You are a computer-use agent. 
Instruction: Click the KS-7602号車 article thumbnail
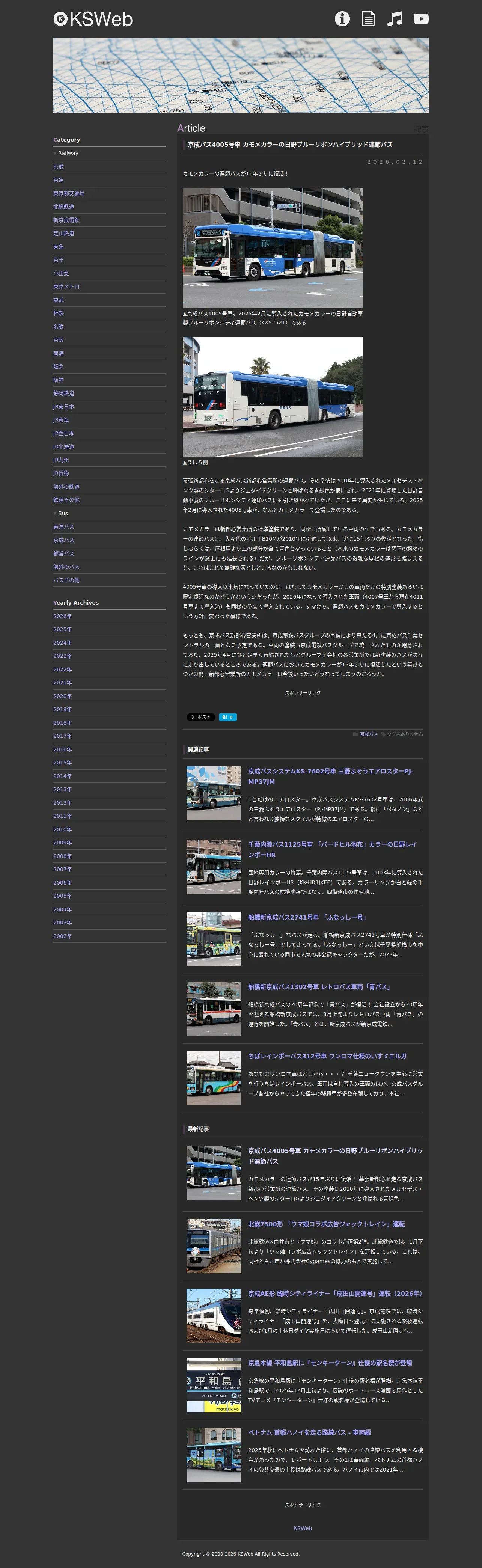(x=214, y=793)
